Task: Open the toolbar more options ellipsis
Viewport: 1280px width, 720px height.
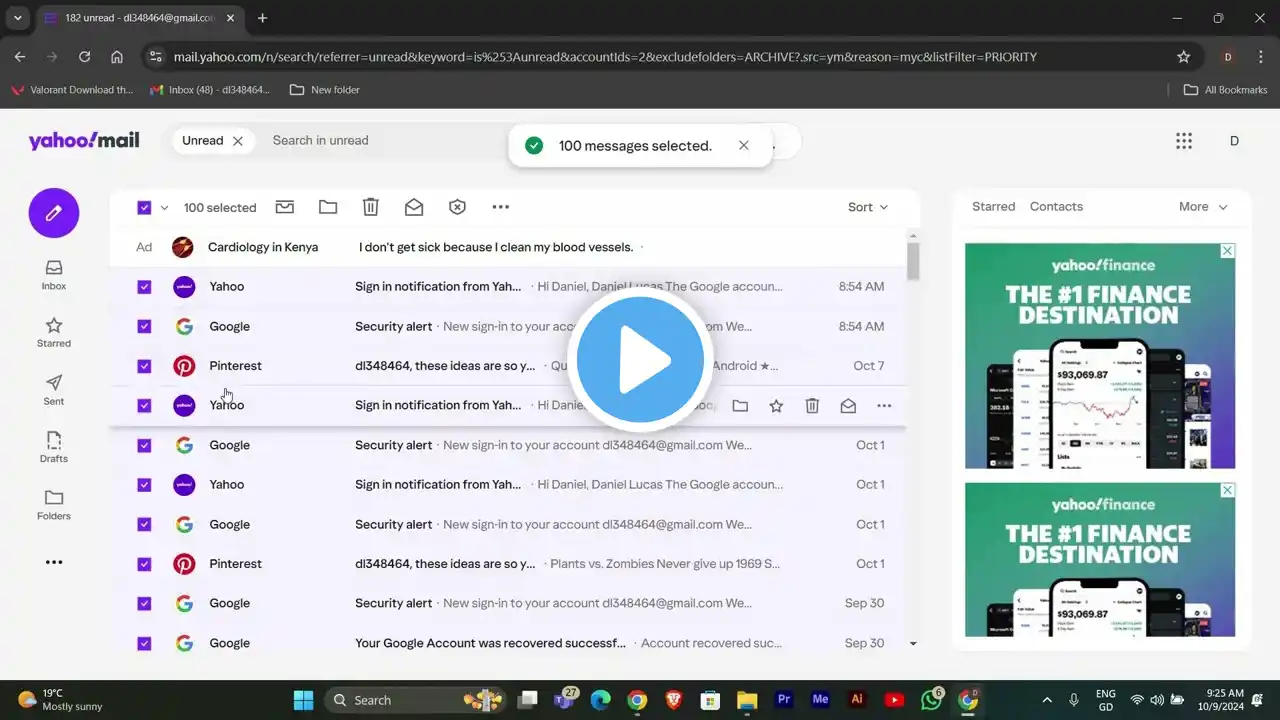Action: (x=501, y=207)
